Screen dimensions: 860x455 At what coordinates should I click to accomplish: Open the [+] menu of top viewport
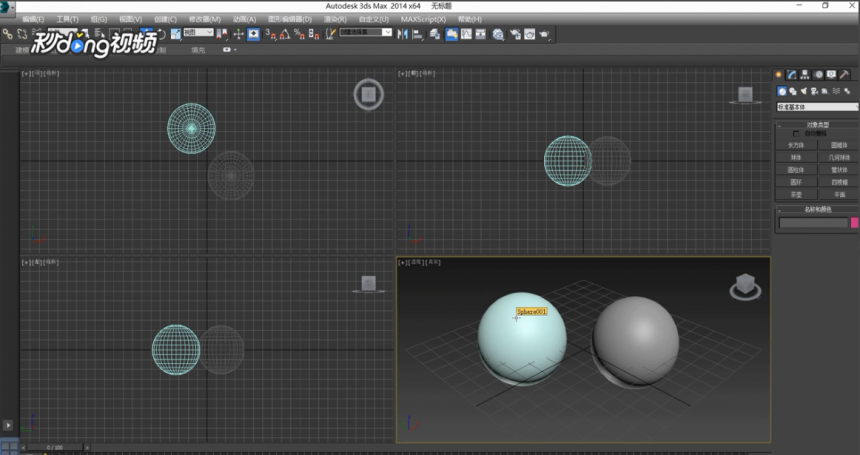26,73
